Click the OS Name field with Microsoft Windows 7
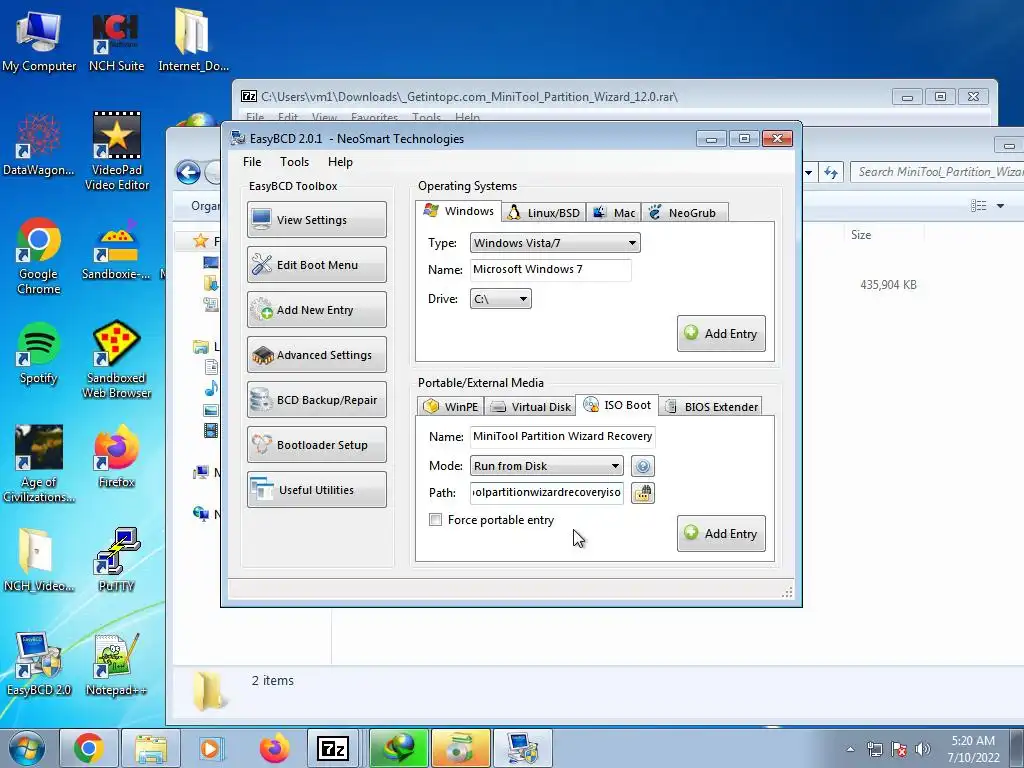1024x768 pixels. tap(551, 270)
